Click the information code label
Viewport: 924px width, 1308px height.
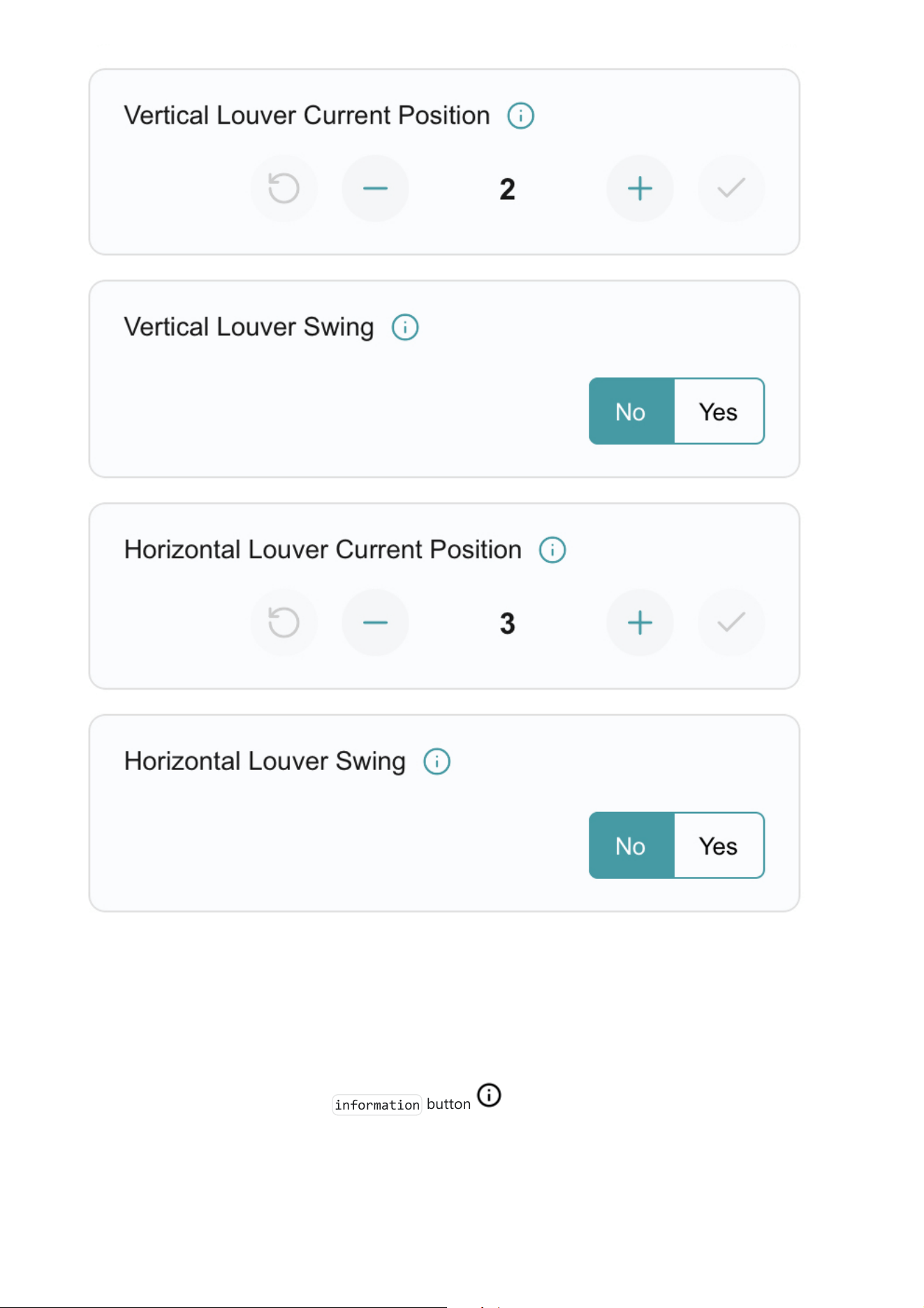coord(377,1105)
